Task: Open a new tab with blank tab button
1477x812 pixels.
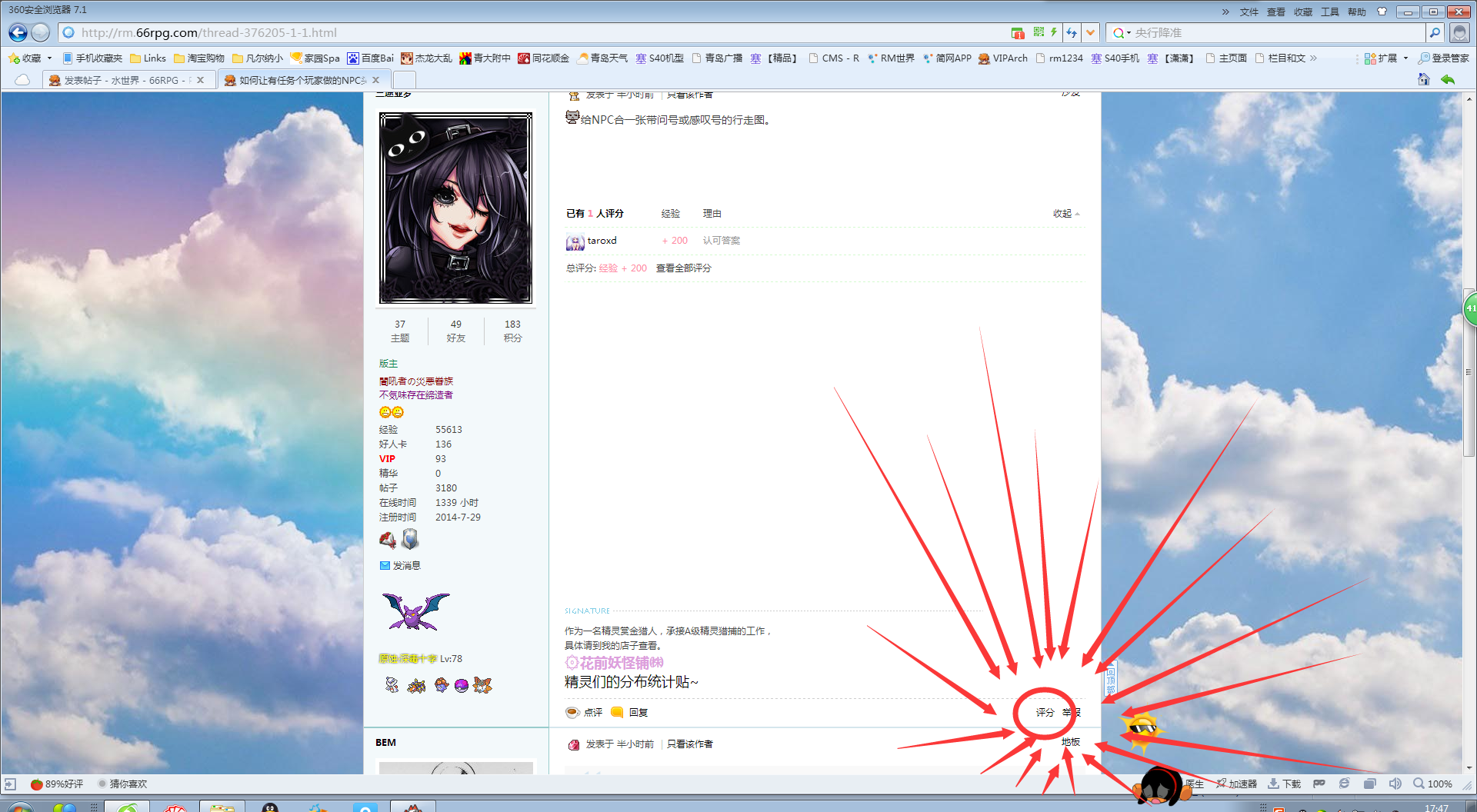Action: point(405,80)
